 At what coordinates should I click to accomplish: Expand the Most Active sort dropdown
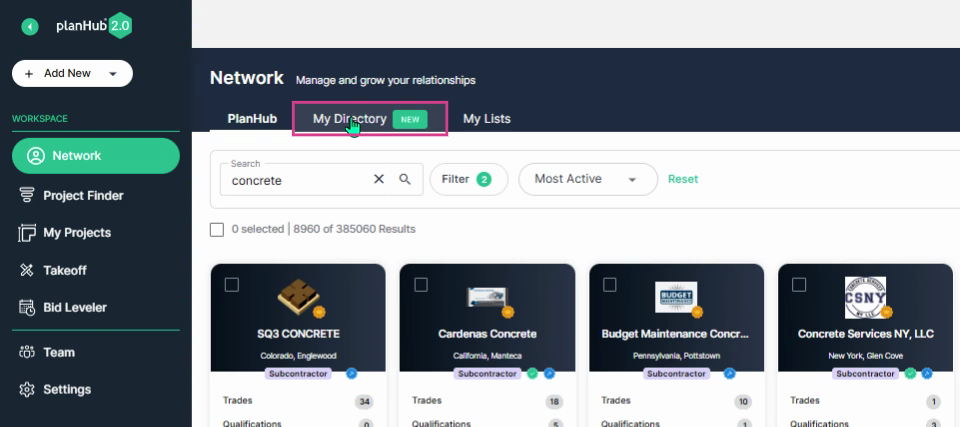pos(588,179)
